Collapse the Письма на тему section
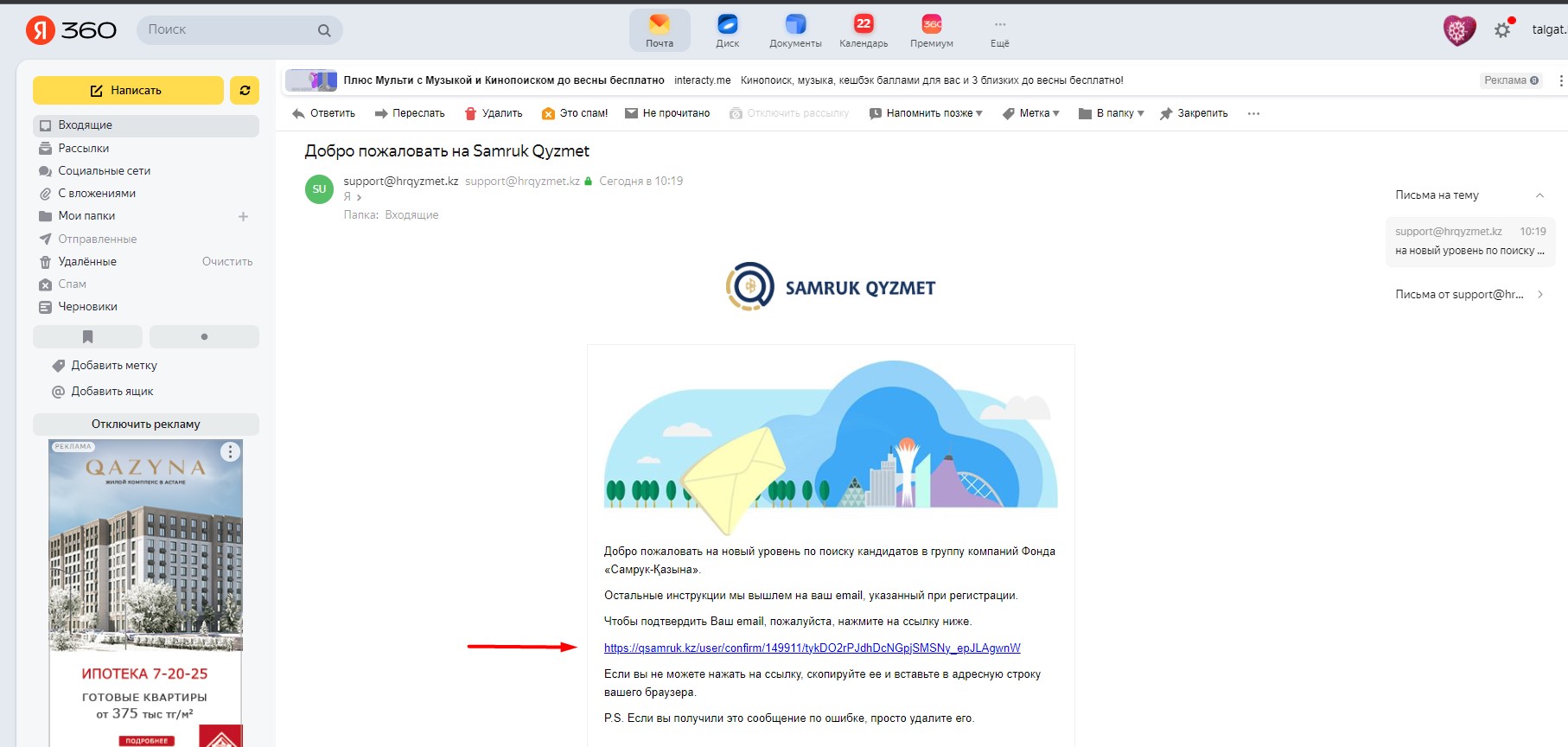Image resolution: width=1568 pixels, height=747 pixels. tap(1539, 195)
